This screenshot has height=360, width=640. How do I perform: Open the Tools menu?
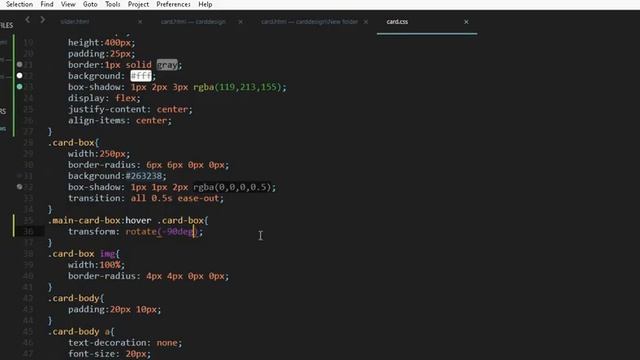pyautogui.click(x=112, y=4)
